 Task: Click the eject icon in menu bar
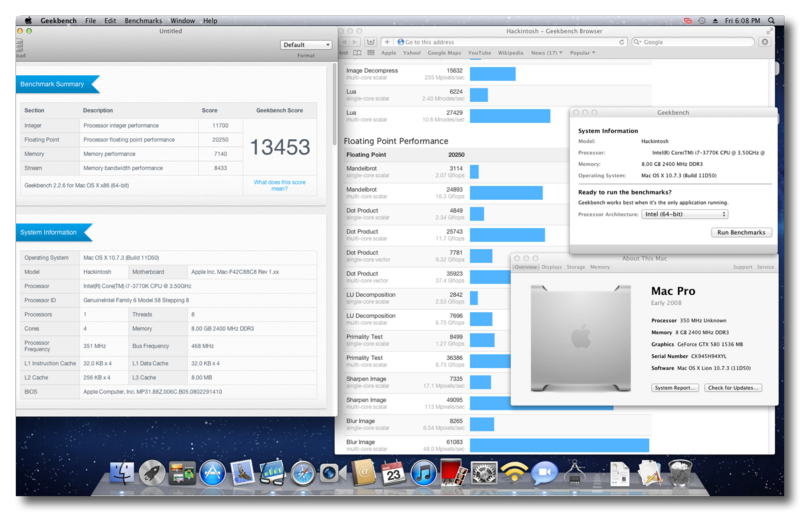715,20
